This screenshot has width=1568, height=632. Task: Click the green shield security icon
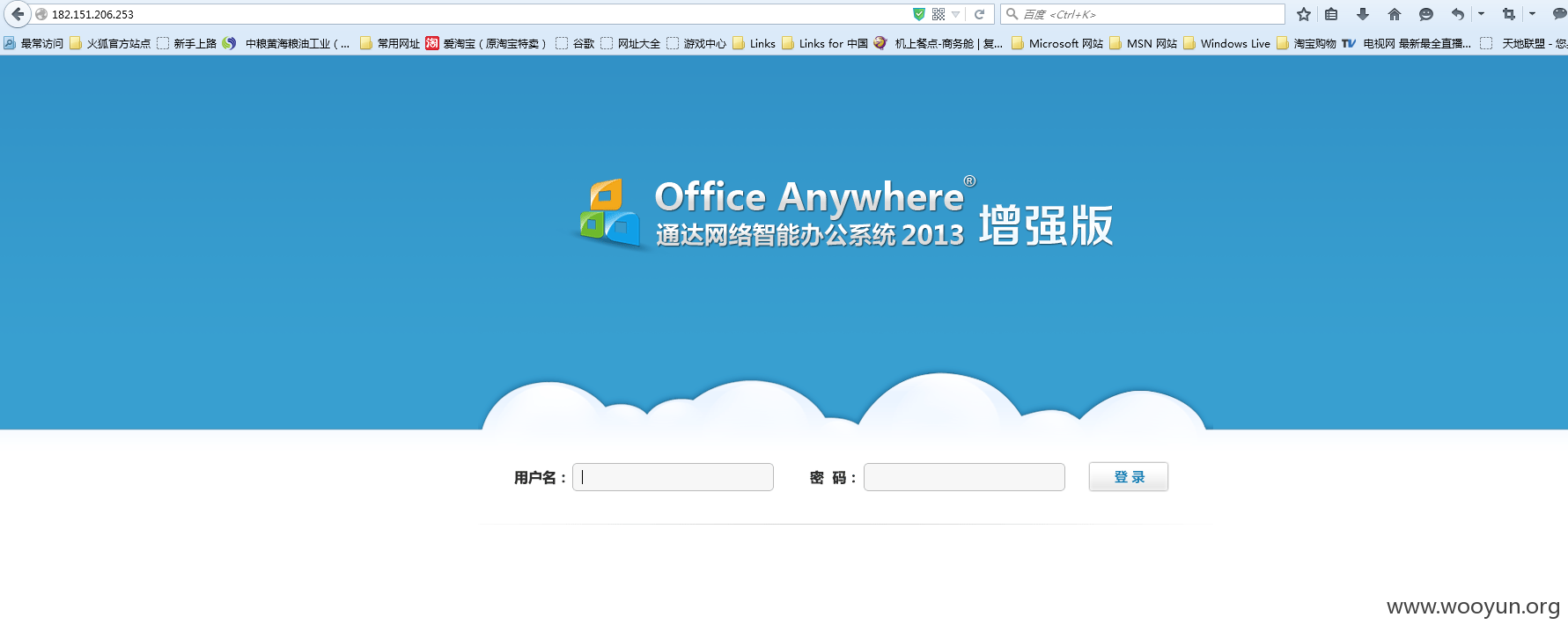(919, 14)
